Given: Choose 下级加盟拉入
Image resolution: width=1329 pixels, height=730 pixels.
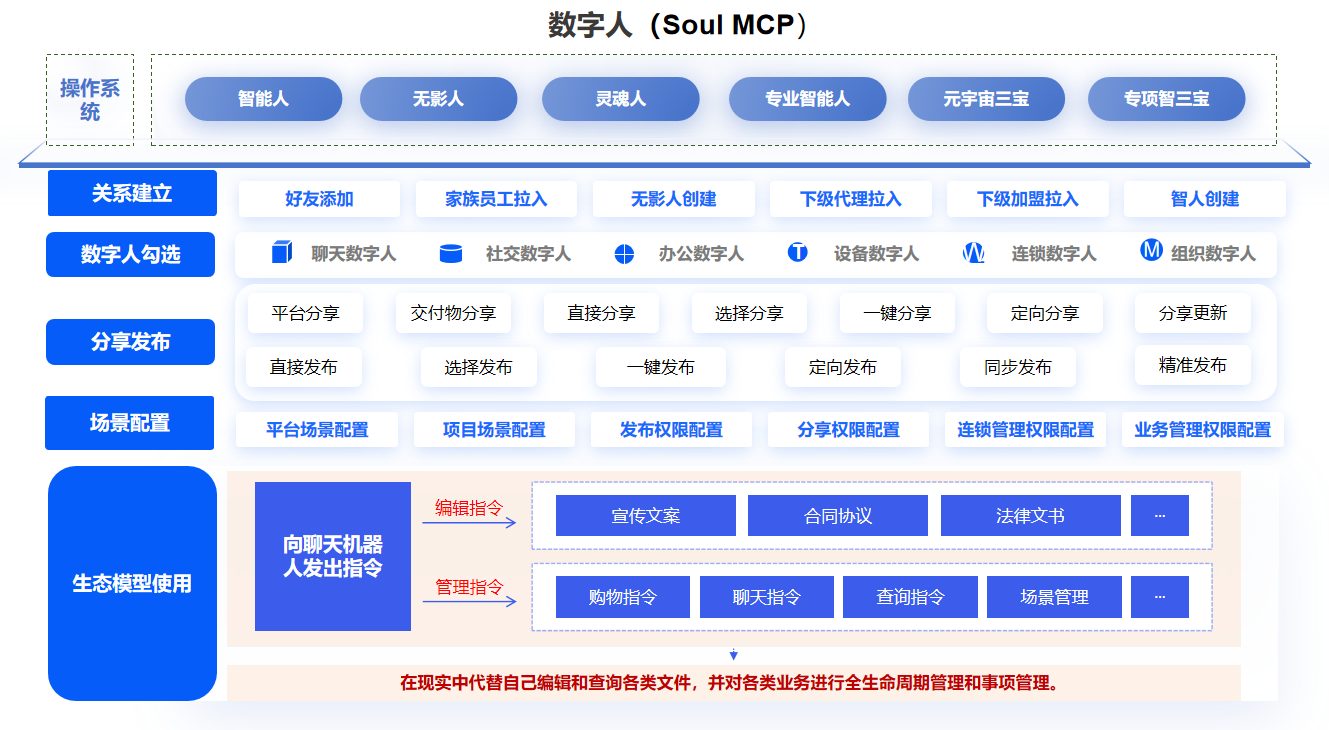Looking at the screenshot, I should pos(1027,199).
